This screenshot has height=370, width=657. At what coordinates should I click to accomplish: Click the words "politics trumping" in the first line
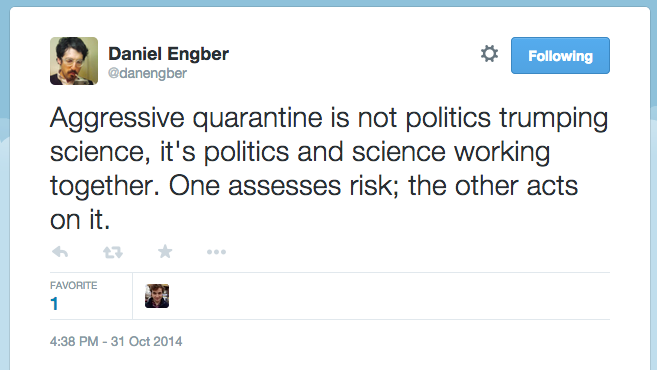(x=507, y=118)
